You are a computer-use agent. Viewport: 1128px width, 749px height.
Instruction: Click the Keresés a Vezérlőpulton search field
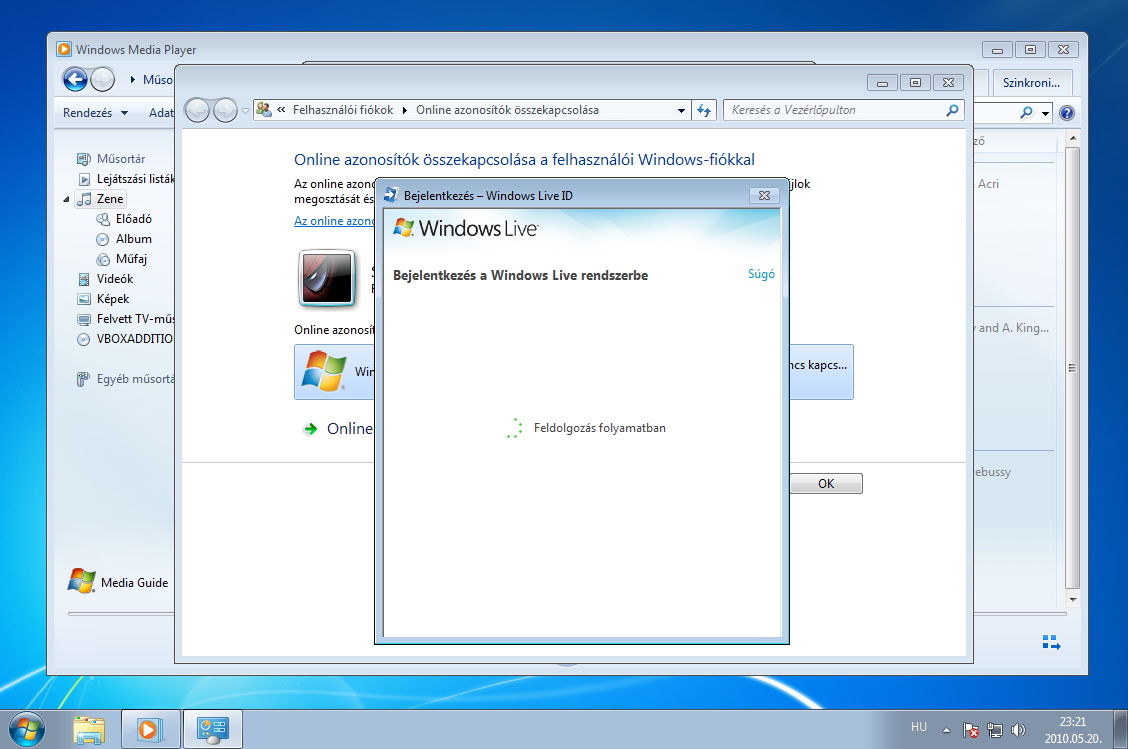click(835, 110)
